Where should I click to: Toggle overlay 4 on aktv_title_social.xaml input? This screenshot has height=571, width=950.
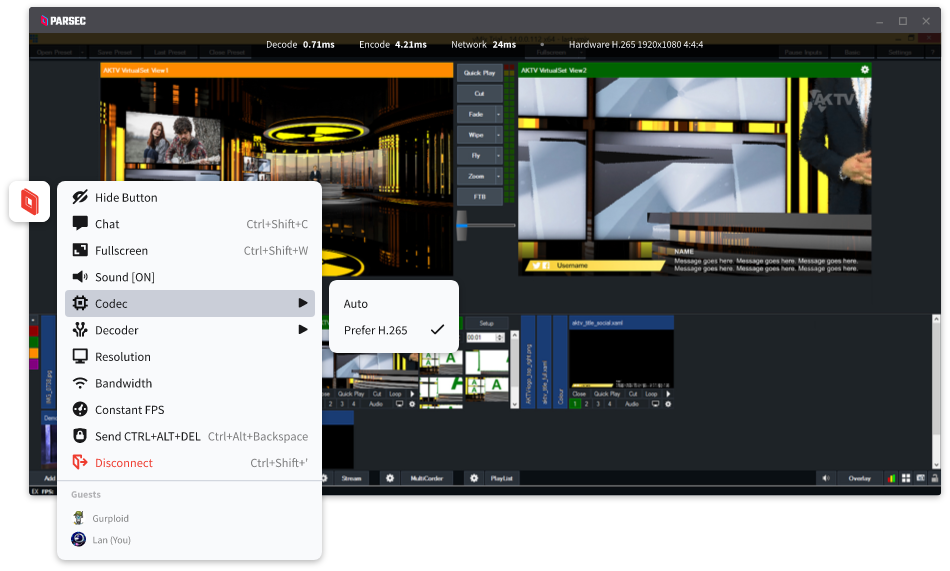coord(610,404)
